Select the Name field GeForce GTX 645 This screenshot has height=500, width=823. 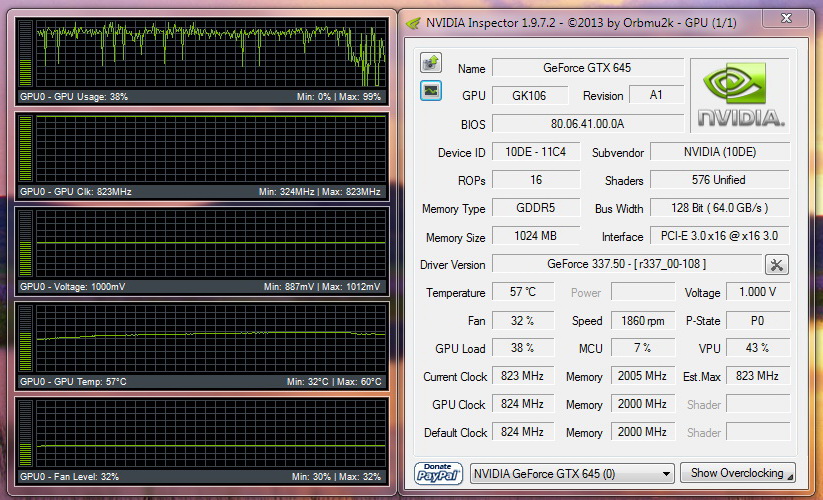pyautogui.click(x=588, y=68)
